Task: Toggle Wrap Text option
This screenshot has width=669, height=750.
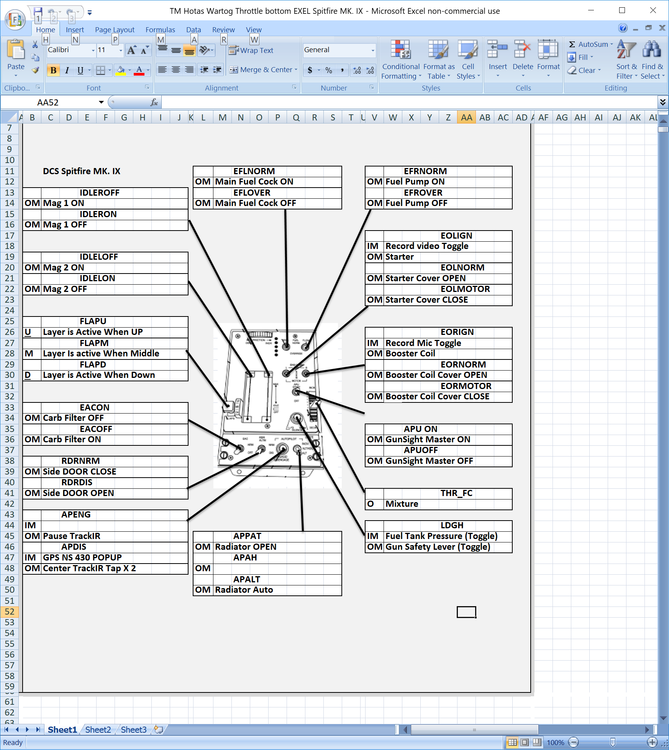Action: pyautogui.click(x=251, y=50)
